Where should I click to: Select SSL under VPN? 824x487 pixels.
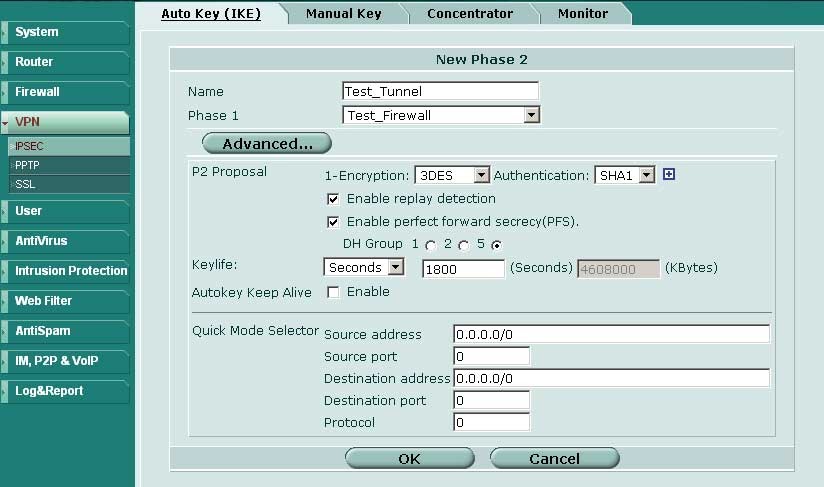69,184
